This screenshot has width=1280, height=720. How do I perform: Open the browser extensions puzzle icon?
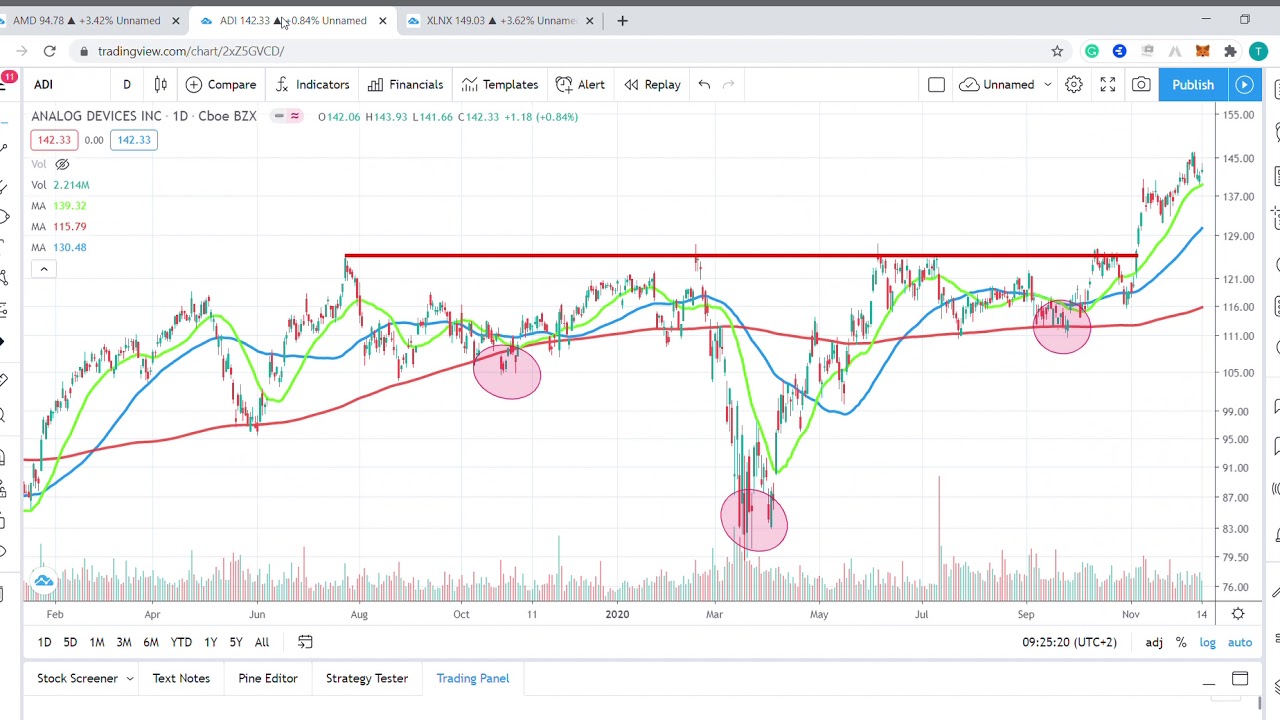tap(1230, 51)
